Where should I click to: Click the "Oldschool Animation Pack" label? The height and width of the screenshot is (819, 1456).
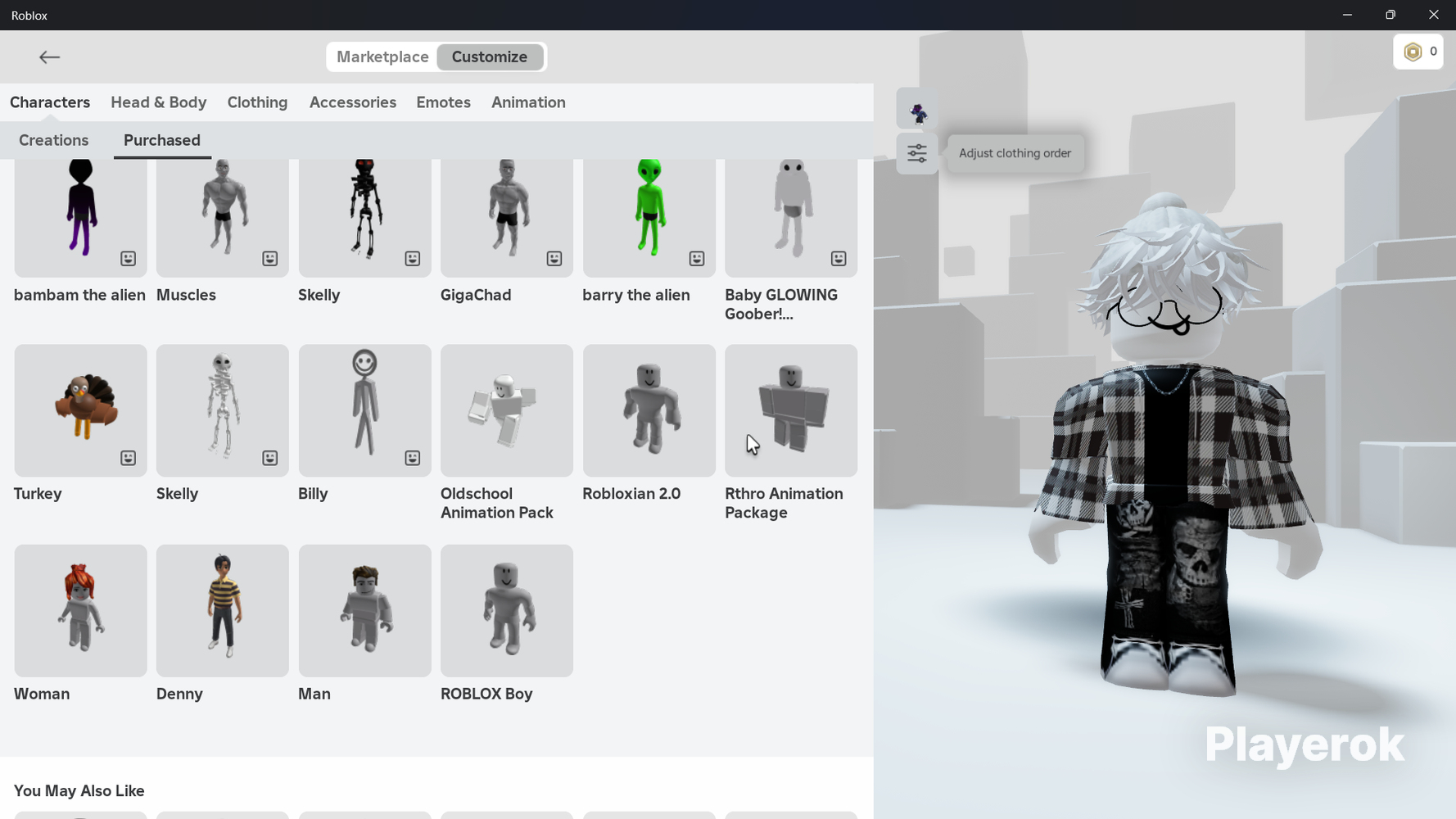tap(497, 504)
